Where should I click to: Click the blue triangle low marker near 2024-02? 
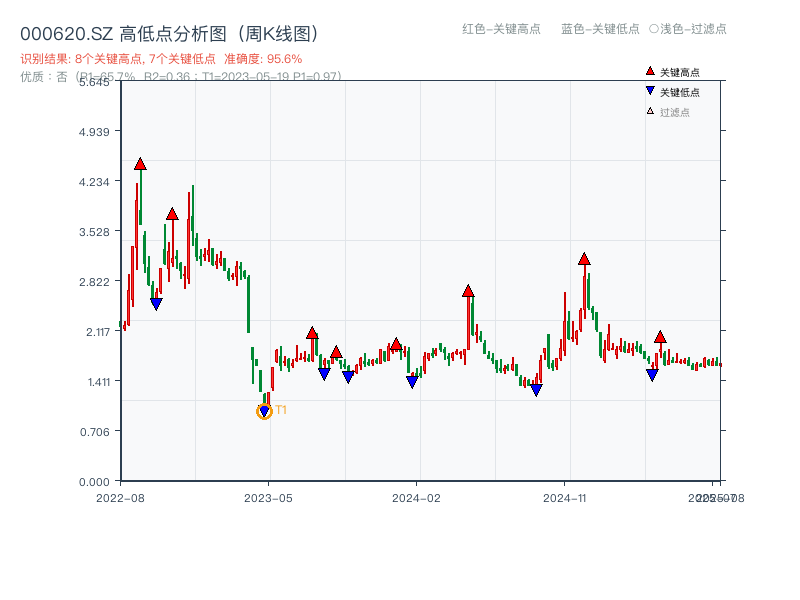(411, 382)
